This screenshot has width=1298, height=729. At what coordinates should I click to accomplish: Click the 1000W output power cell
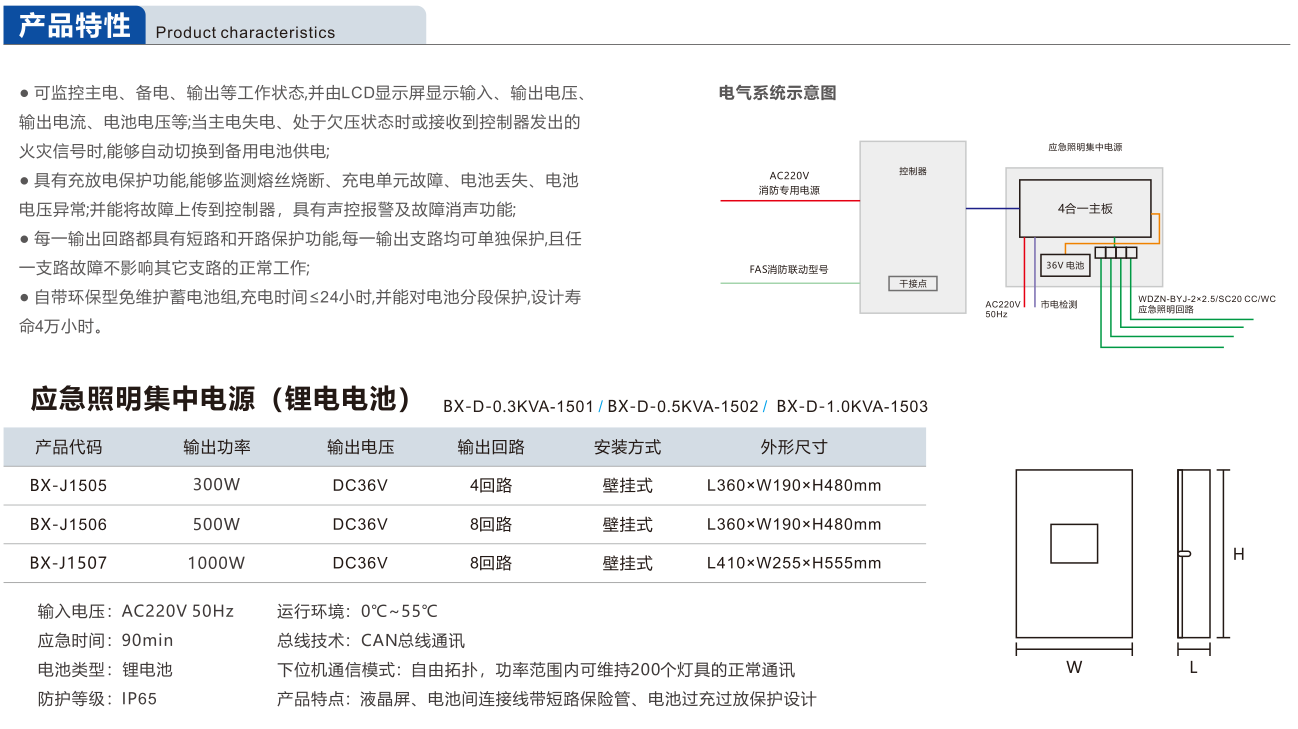[216, 563]
